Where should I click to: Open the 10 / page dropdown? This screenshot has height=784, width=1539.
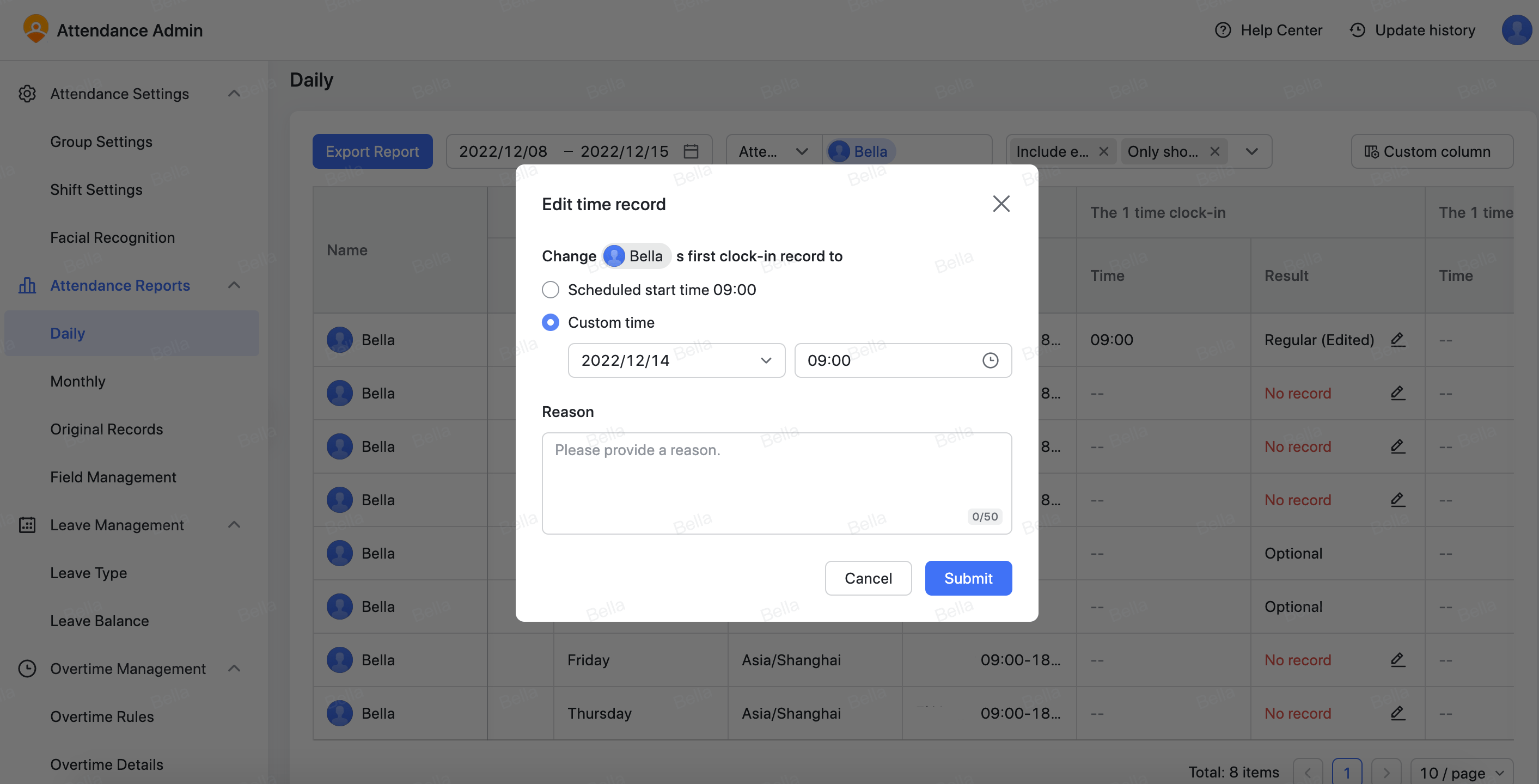[1461, 773]
